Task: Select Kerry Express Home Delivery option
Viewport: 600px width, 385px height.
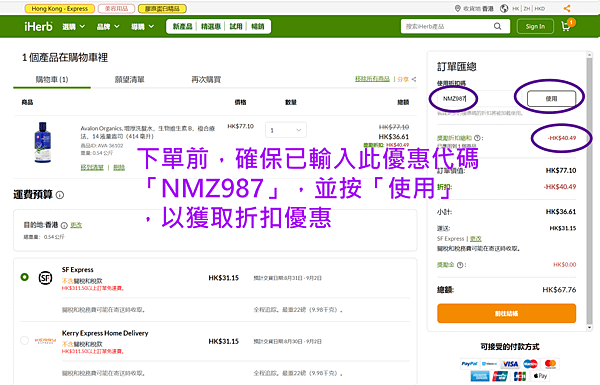Action: click(x=24, y=341)
